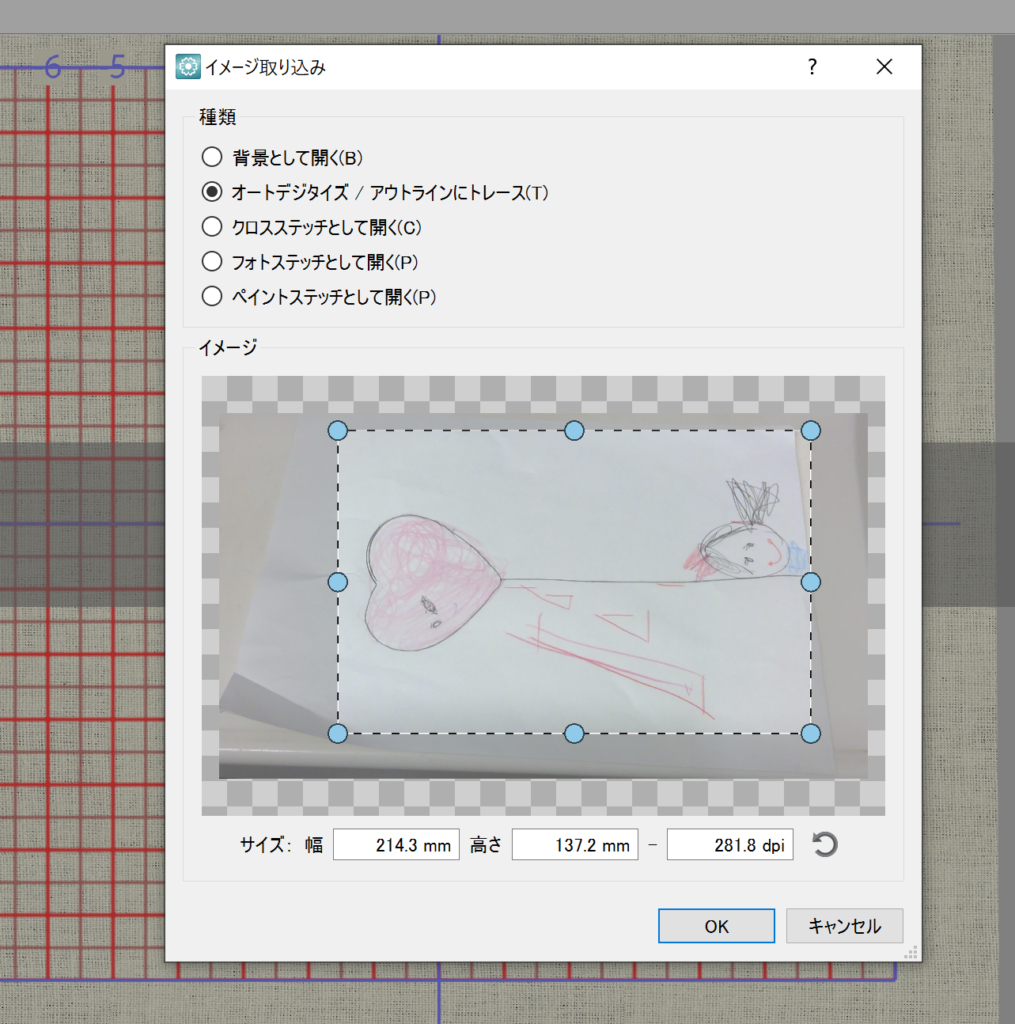
Task: Close the イメージ取り込み dialog
Action: coord(884,67)
